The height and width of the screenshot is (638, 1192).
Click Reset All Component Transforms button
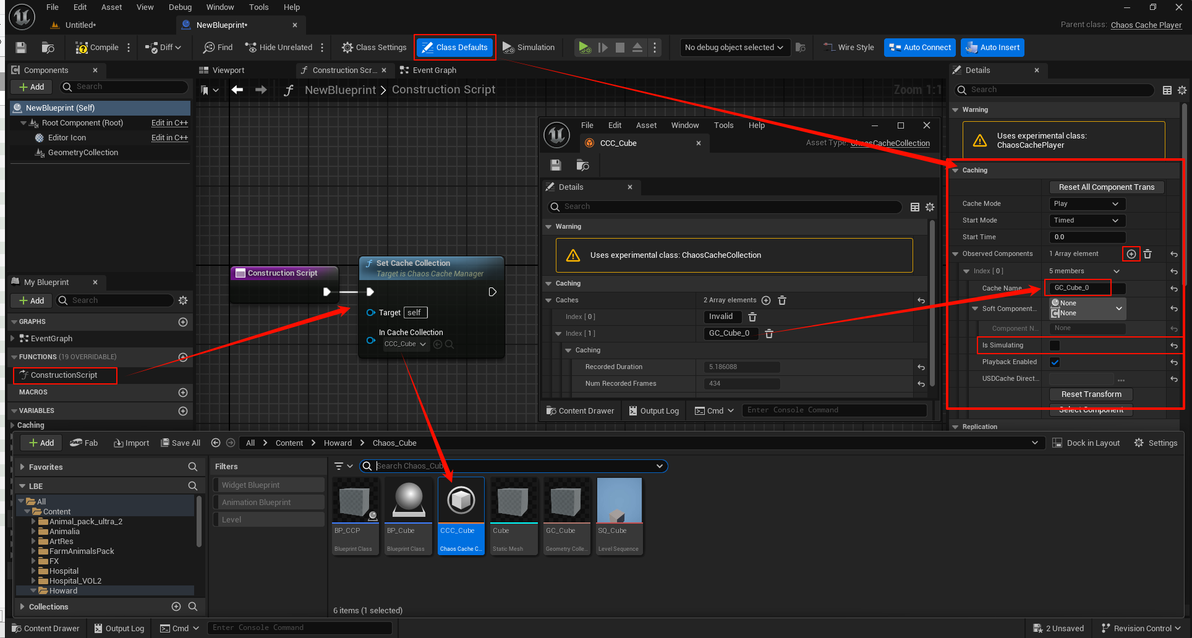coord(1106,187)
